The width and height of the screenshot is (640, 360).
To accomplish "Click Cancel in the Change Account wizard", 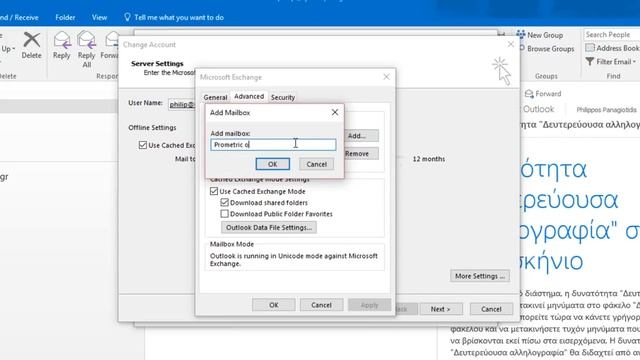I will coord(491,309).
